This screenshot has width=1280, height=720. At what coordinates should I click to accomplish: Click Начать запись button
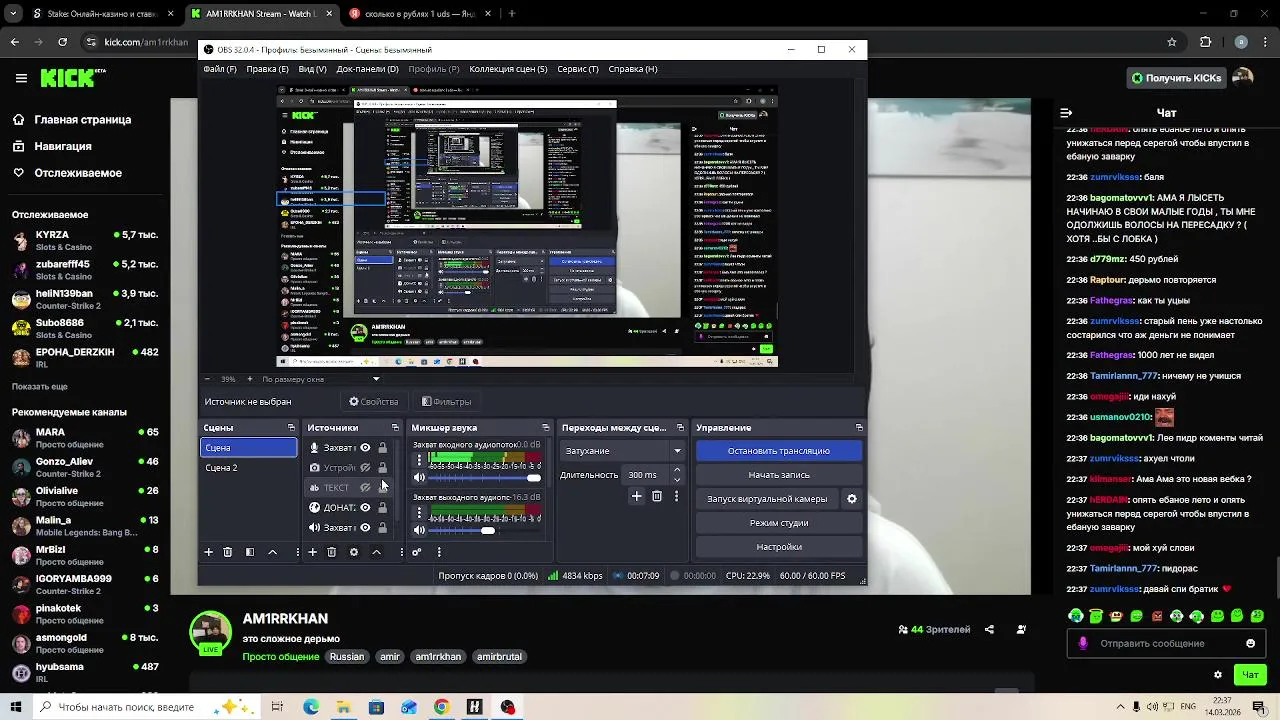779,475
